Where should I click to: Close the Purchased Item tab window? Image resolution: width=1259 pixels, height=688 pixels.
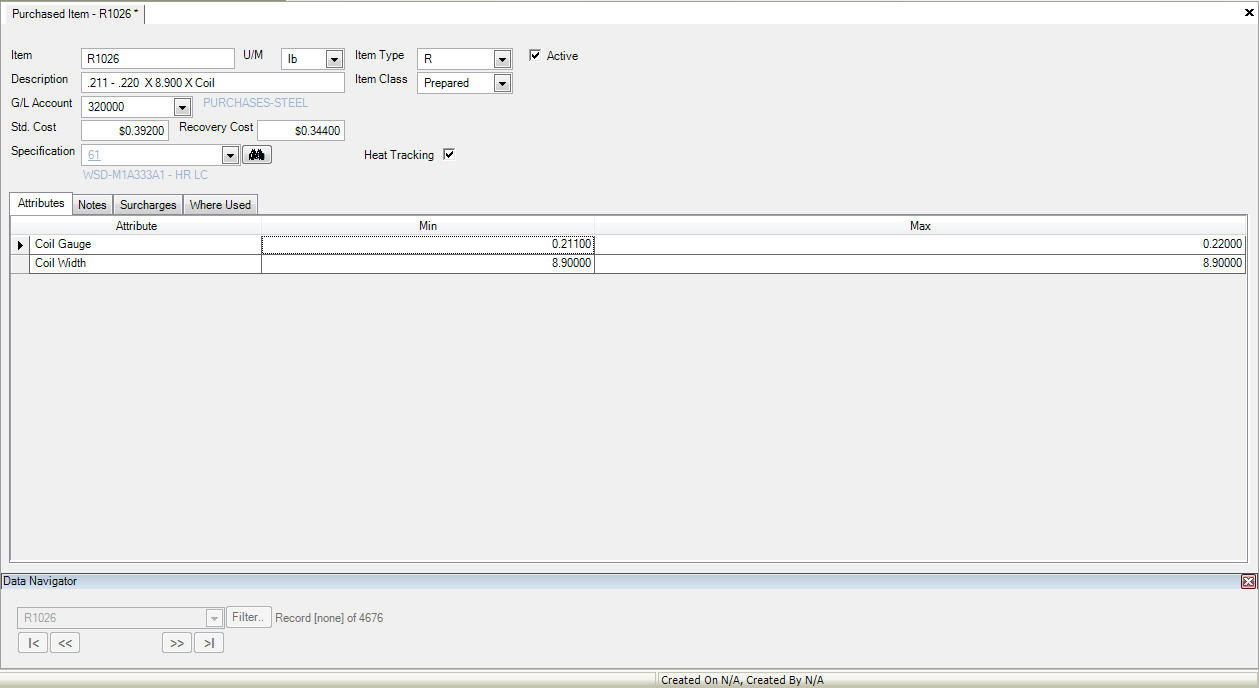point(1249,12)
